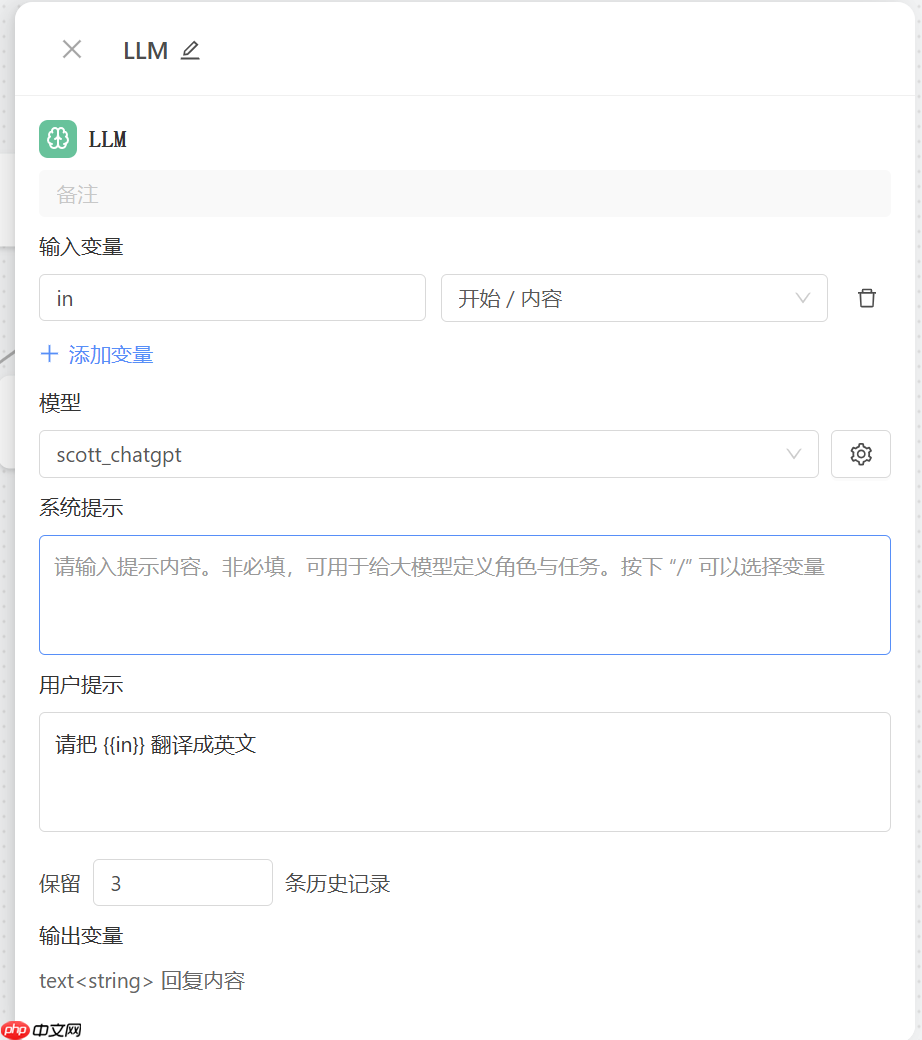This screenshot has width=922, height=1040.
Task: Click the pencil icon to rename the LLM node
Action: coord(190,50)
